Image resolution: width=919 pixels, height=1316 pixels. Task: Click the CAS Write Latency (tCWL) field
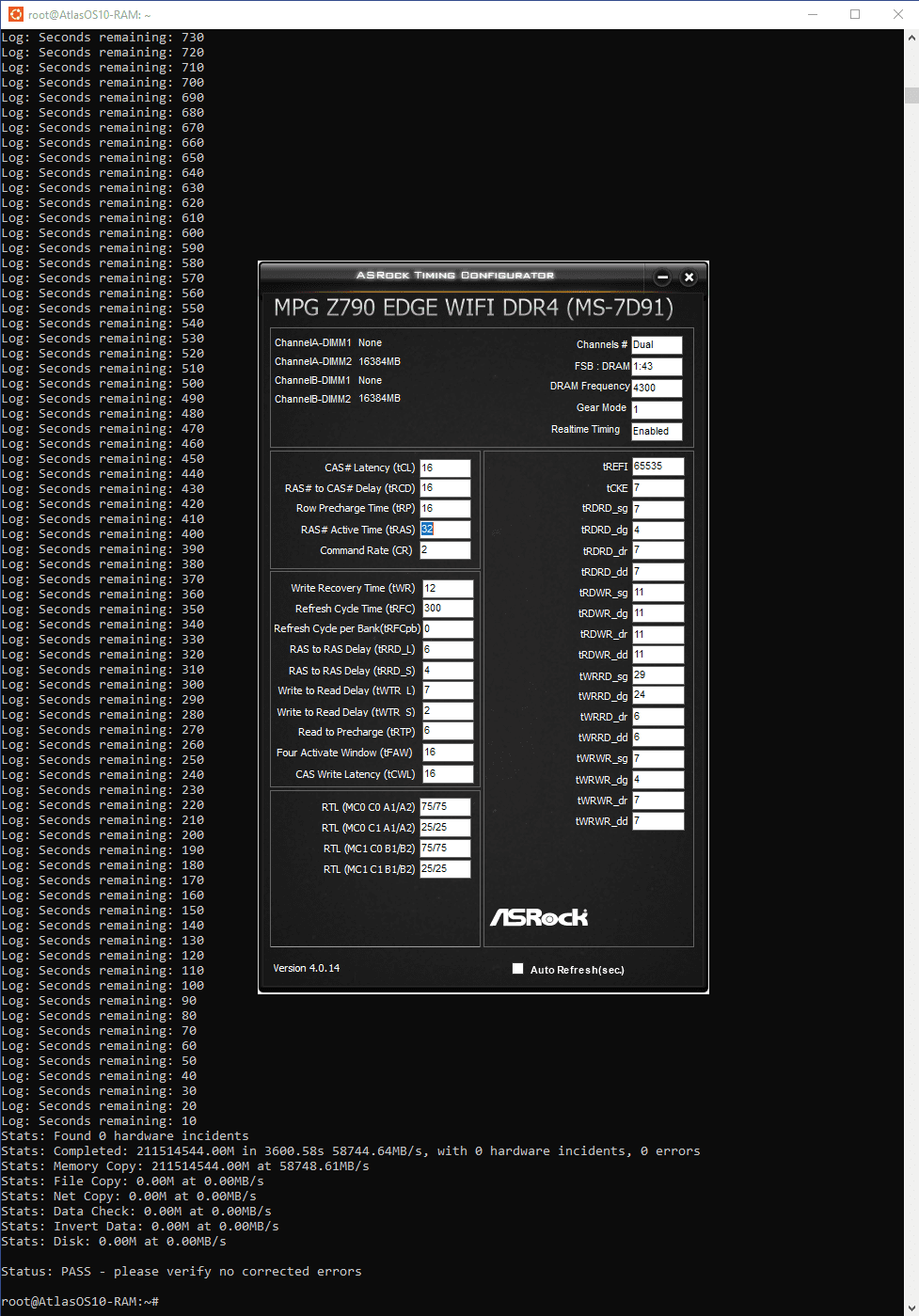tap(448, 774)
